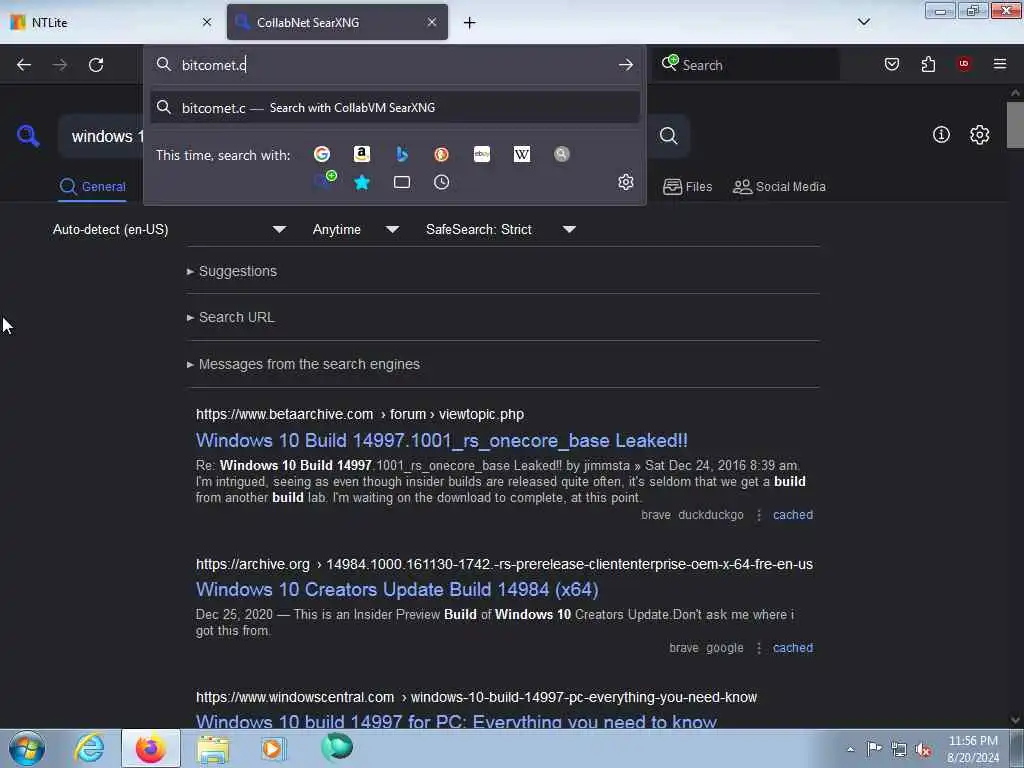Search open tabs via the tab icon

click(402, 182)
